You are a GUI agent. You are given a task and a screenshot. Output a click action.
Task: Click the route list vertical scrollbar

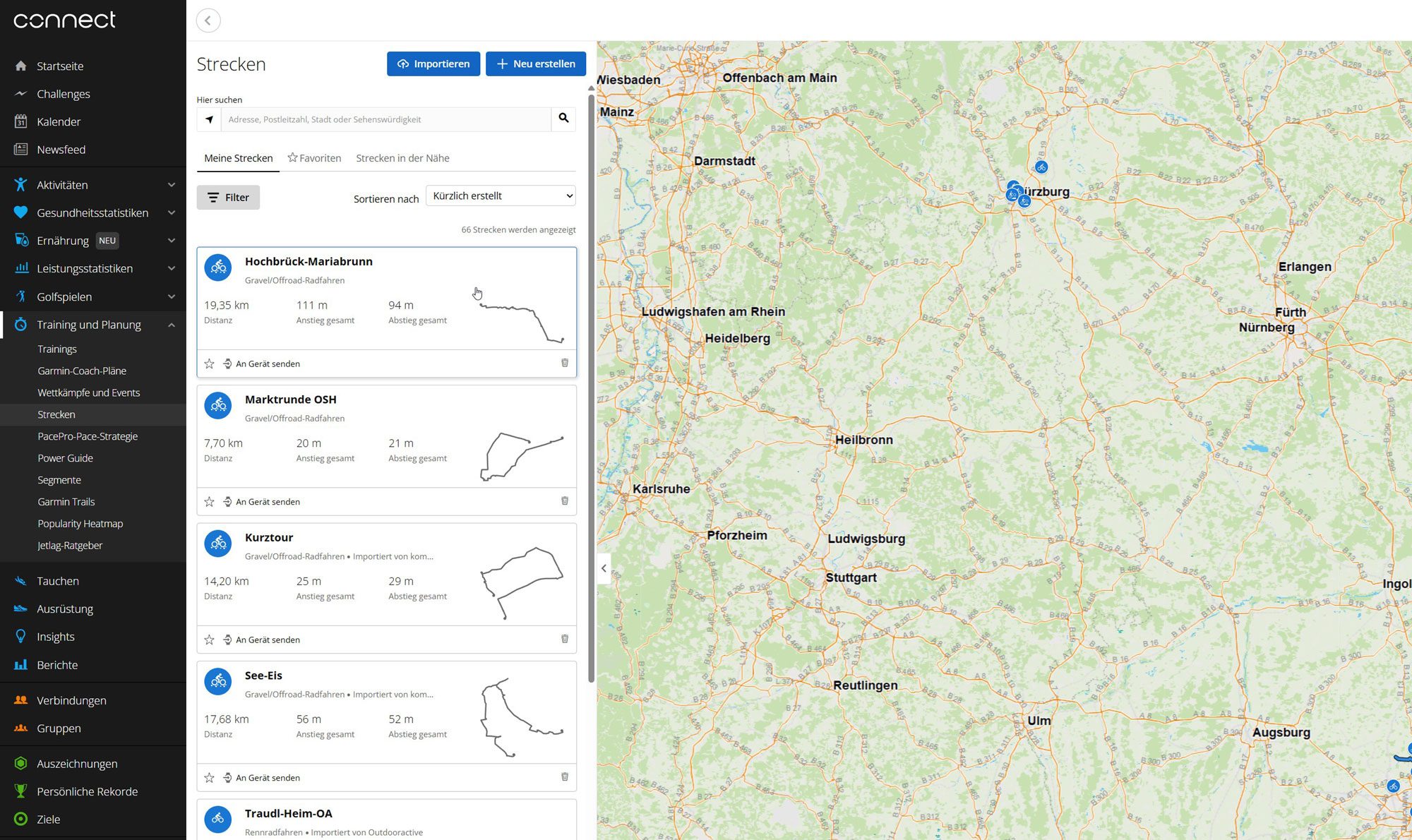[591, 388]
